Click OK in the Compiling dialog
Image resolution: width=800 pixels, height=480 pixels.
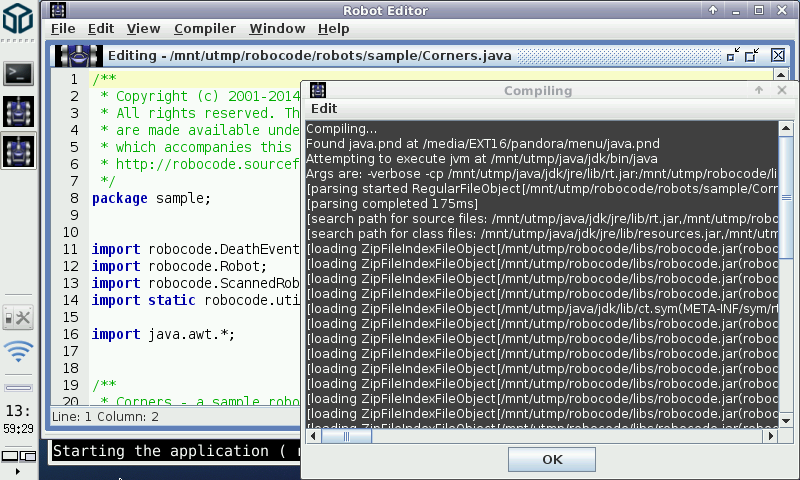(x=552, y=460)
